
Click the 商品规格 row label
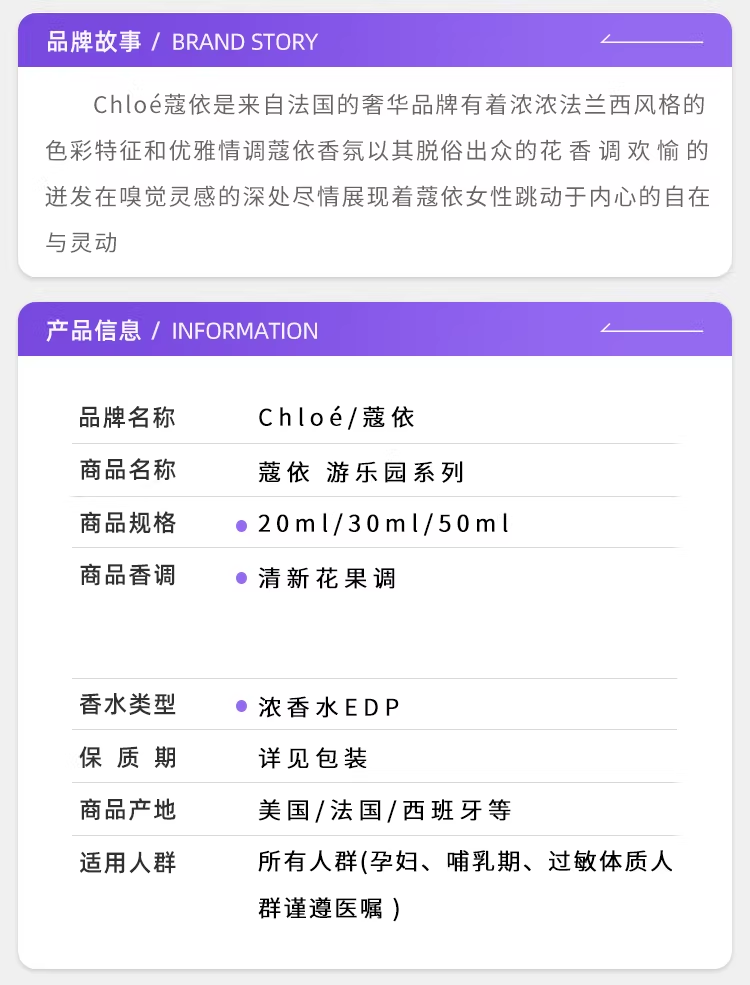127,523
